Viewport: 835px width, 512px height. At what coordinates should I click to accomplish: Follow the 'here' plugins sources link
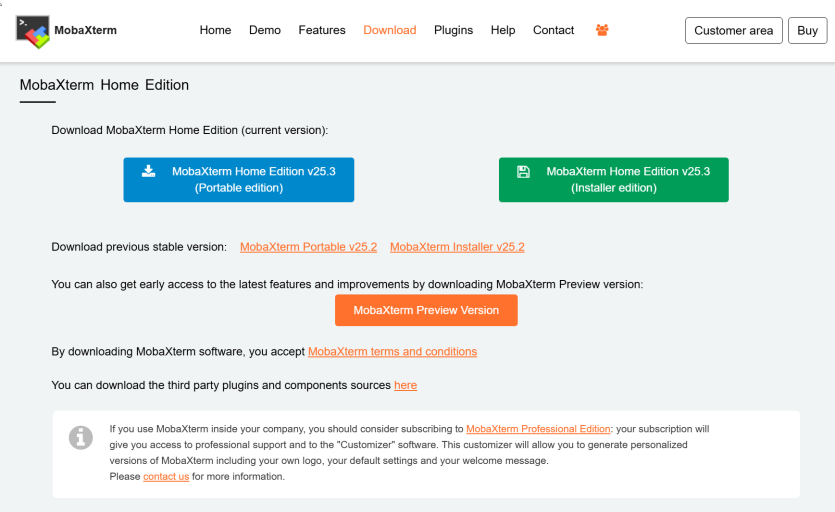(405, 385)
